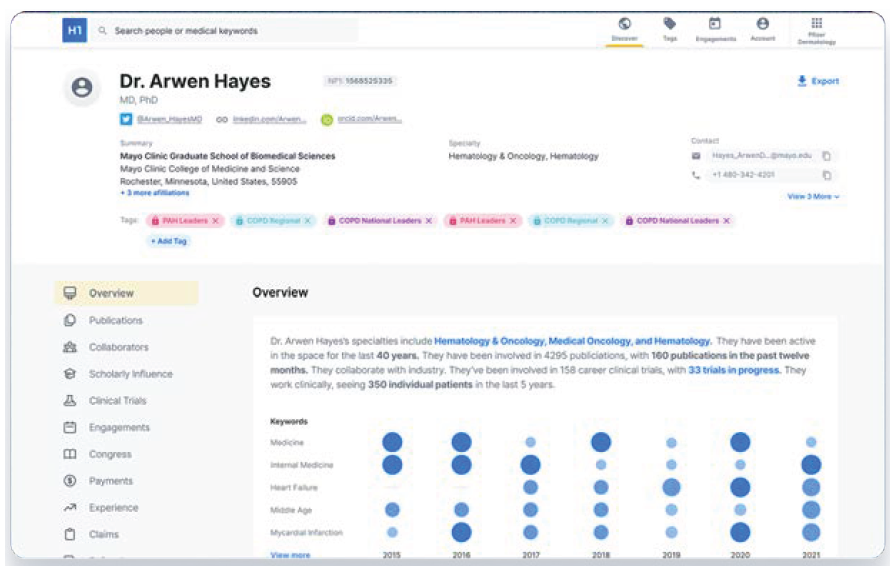Remove the first COPD Regional tag

coord(308,221)
